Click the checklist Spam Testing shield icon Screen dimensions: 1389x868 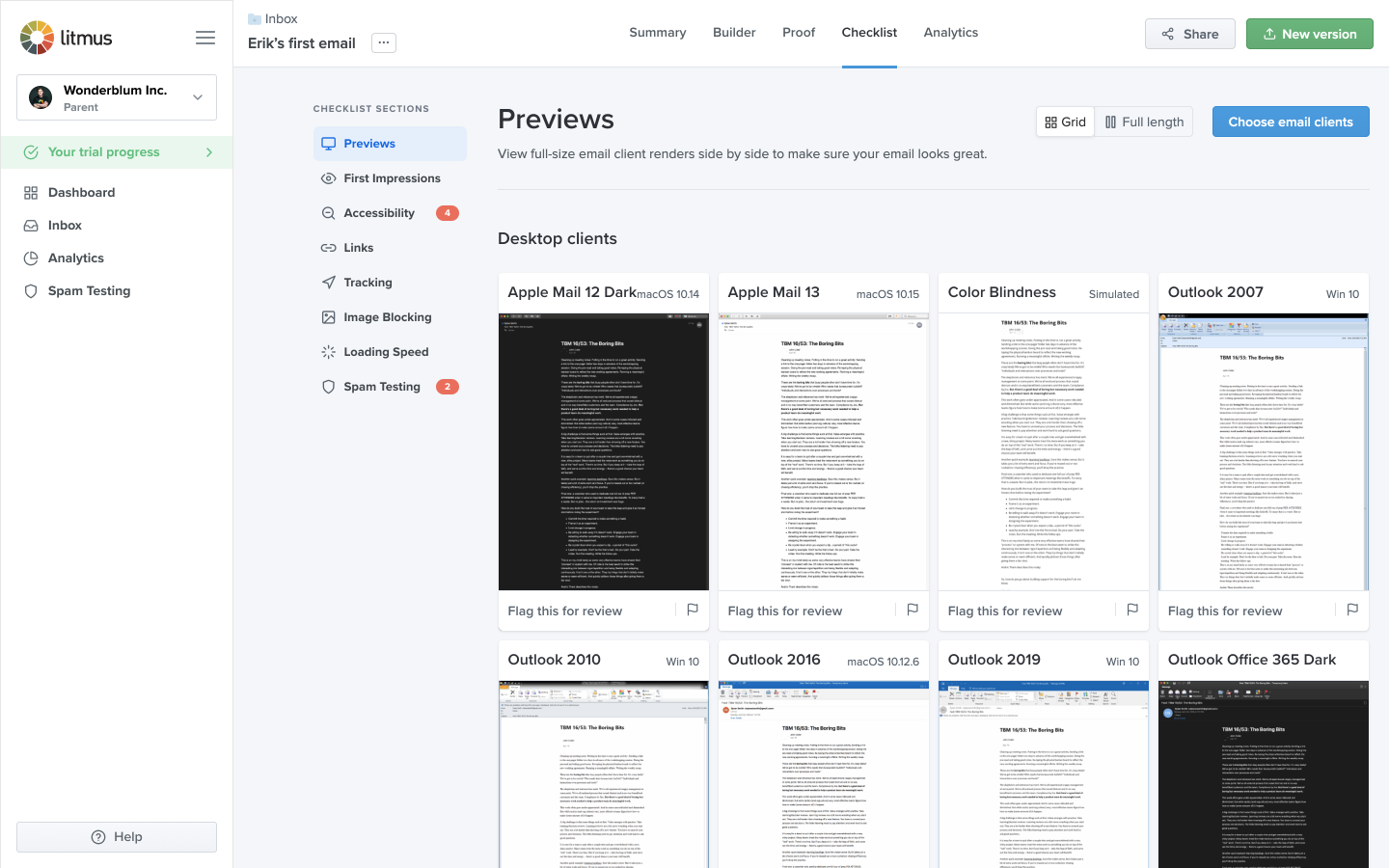tap(329, 387)
